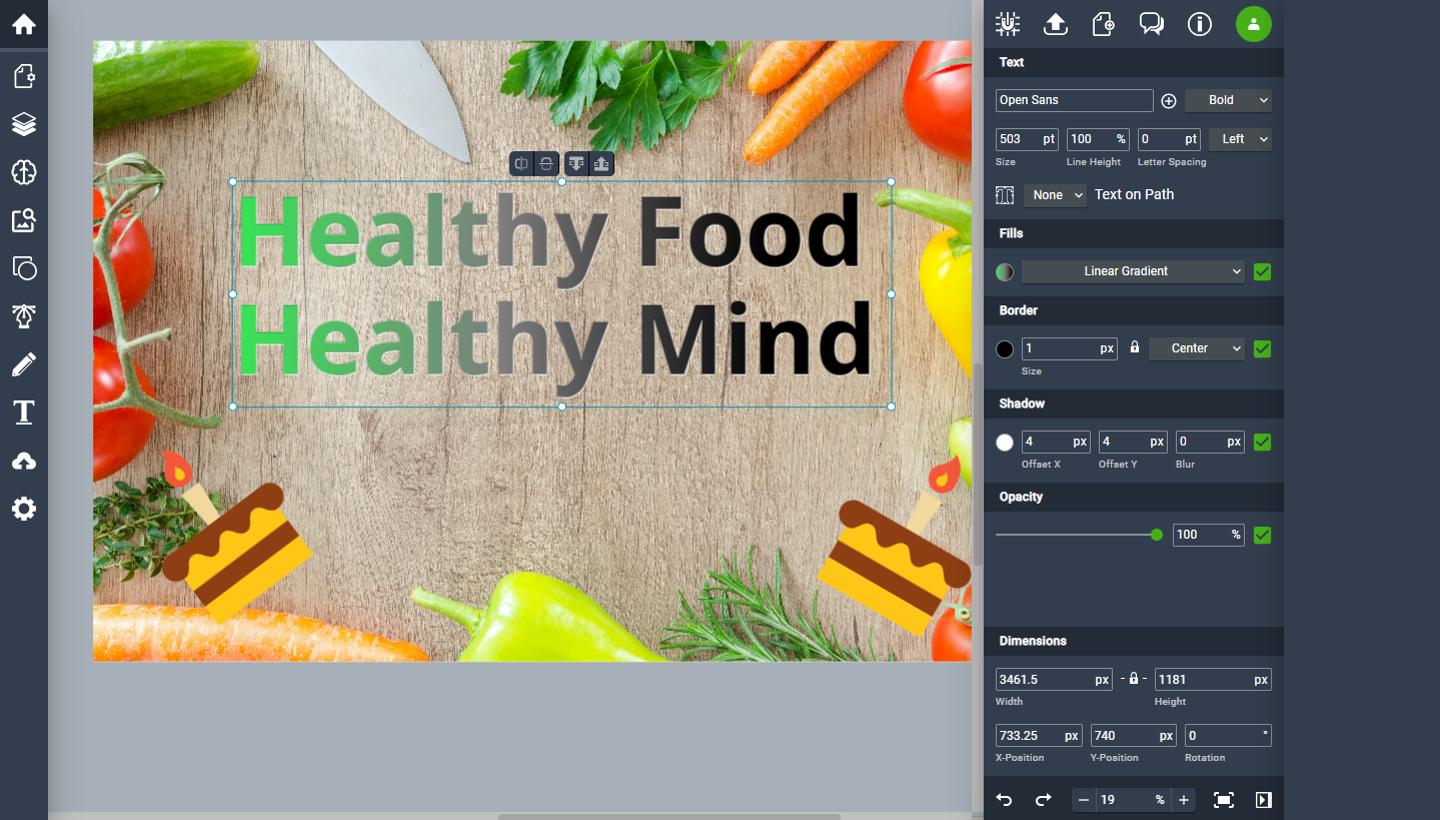Open the cloud upload icon
The width and height of the screenshot is (1440, 820).
(x=24, y=461)
